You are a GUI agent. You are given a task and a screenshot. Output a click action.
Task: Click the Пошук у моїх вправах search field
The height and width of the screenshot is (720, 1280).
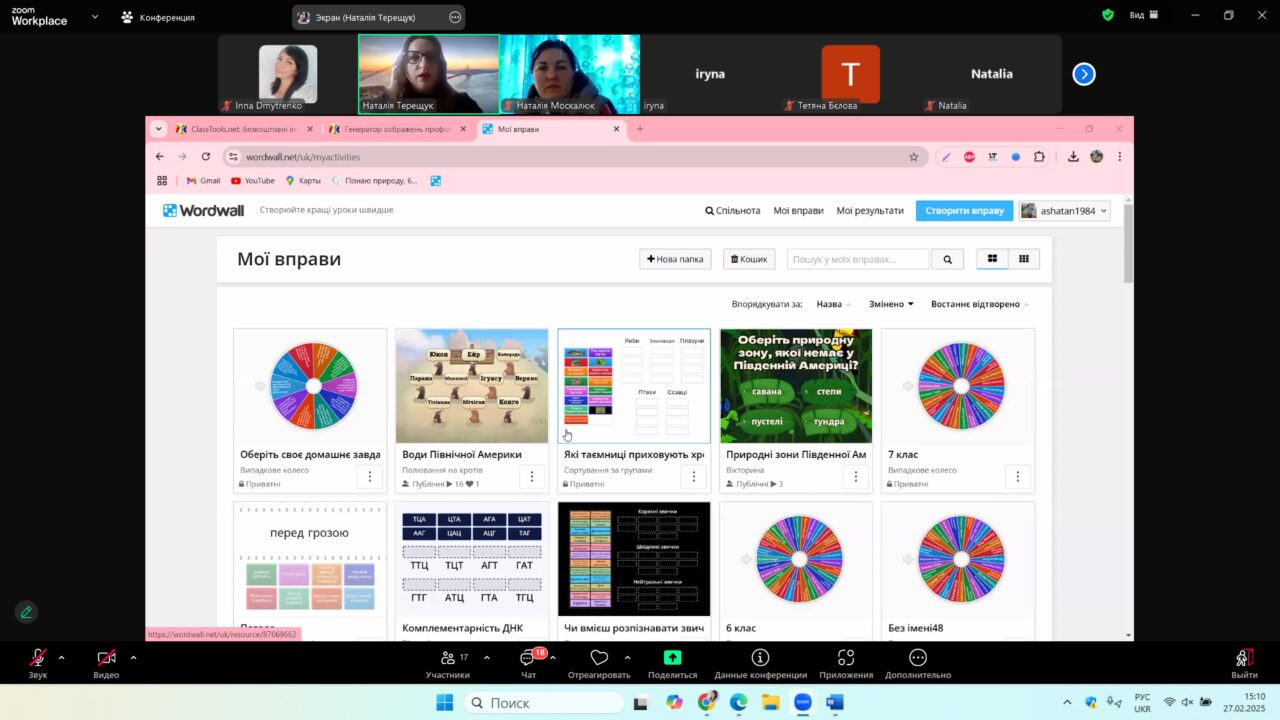858,259
